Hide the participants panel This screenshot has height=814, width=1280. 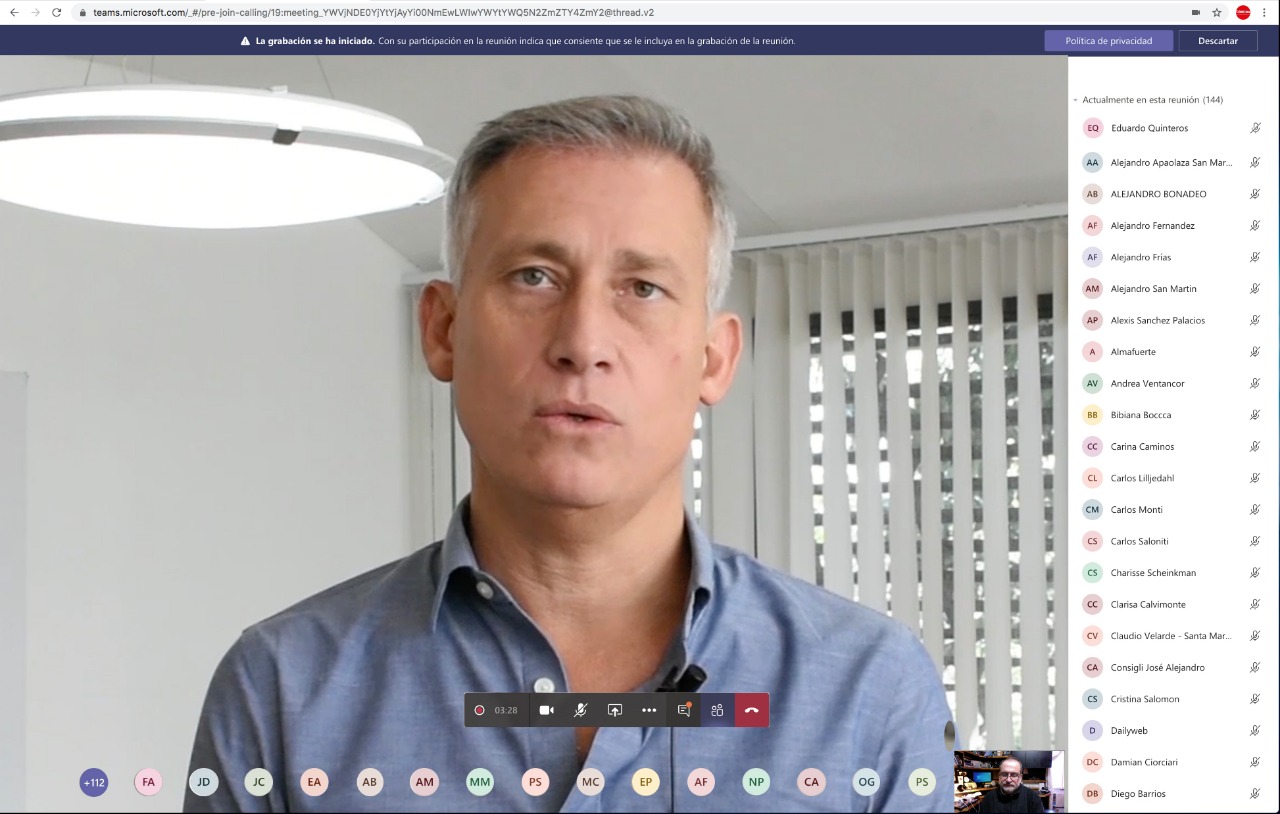coord(717,710)
